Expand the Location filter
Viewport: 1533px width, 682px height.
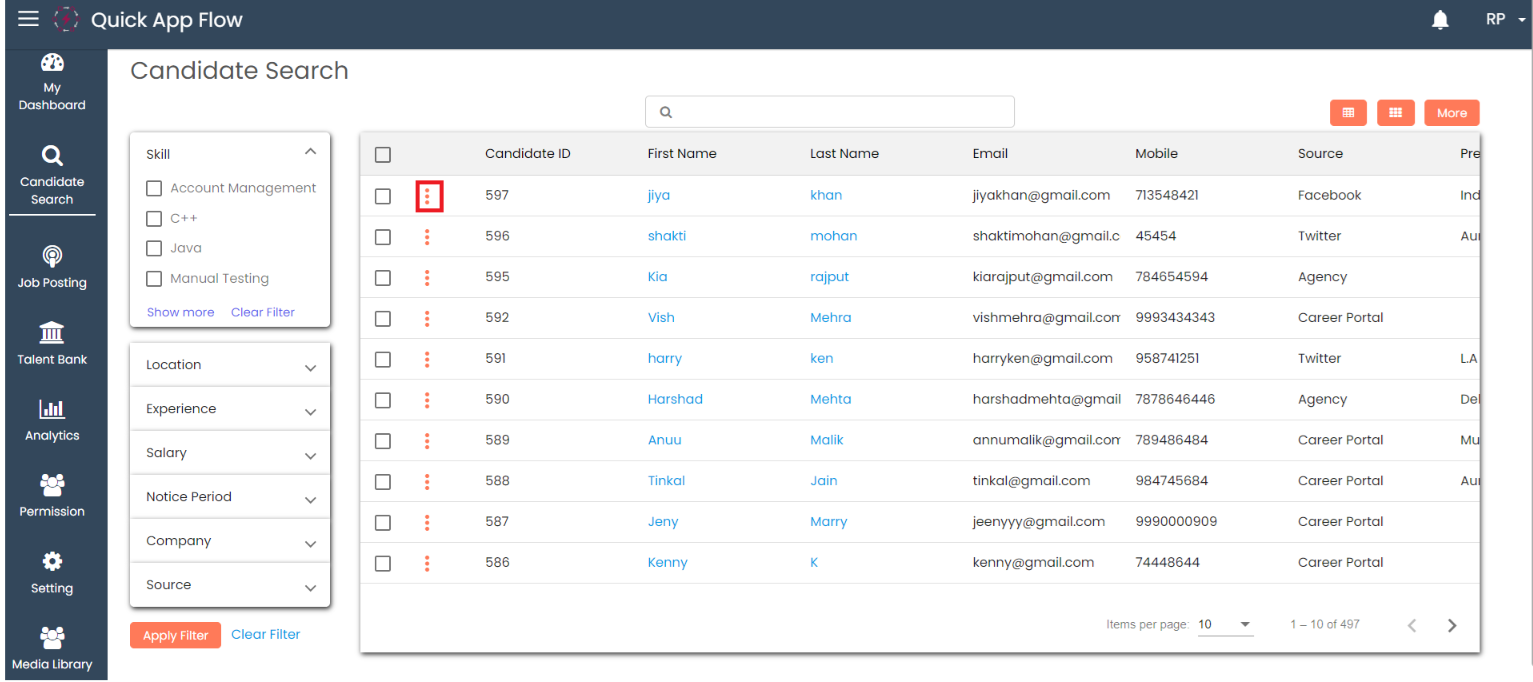[x=230, y=365]
